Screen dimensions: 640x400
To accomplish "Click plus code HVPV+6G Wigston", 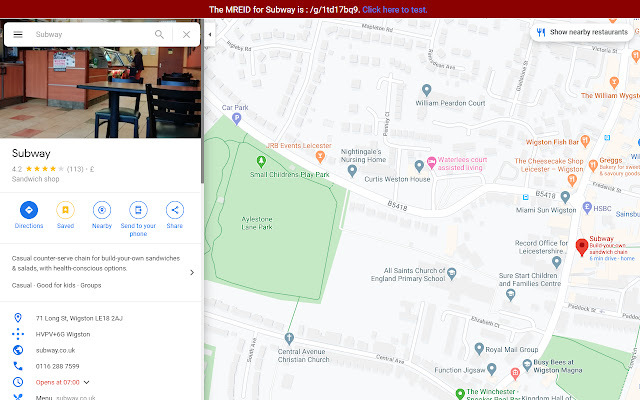I will coord(63,334).
